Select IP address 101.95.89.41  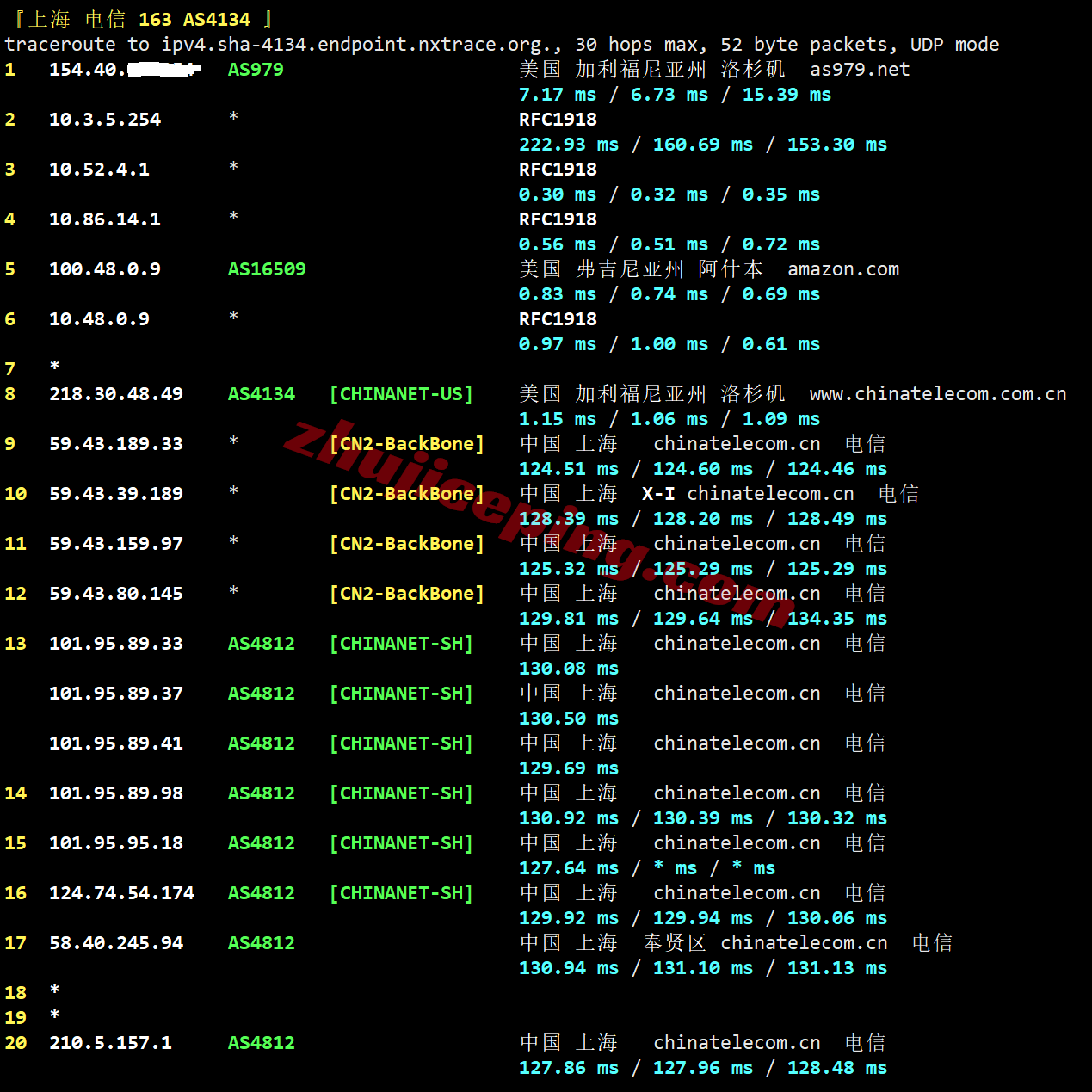[x=116, y=743]
